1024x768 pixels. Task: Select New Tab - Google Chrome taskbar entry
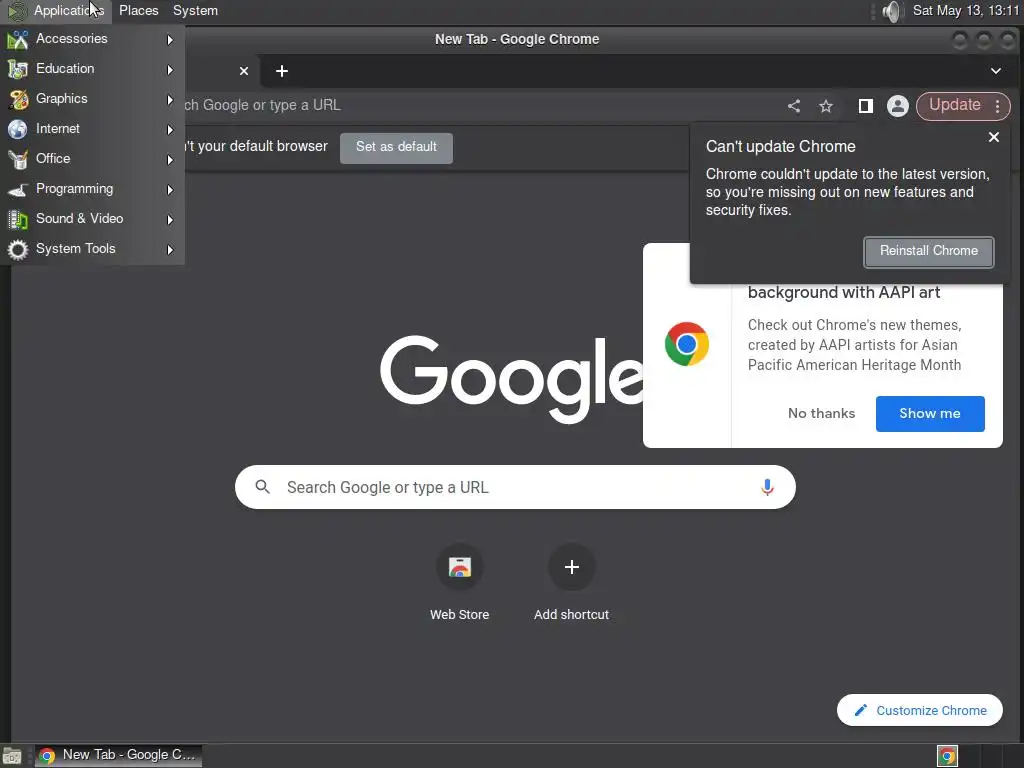(x=118, y=756)
